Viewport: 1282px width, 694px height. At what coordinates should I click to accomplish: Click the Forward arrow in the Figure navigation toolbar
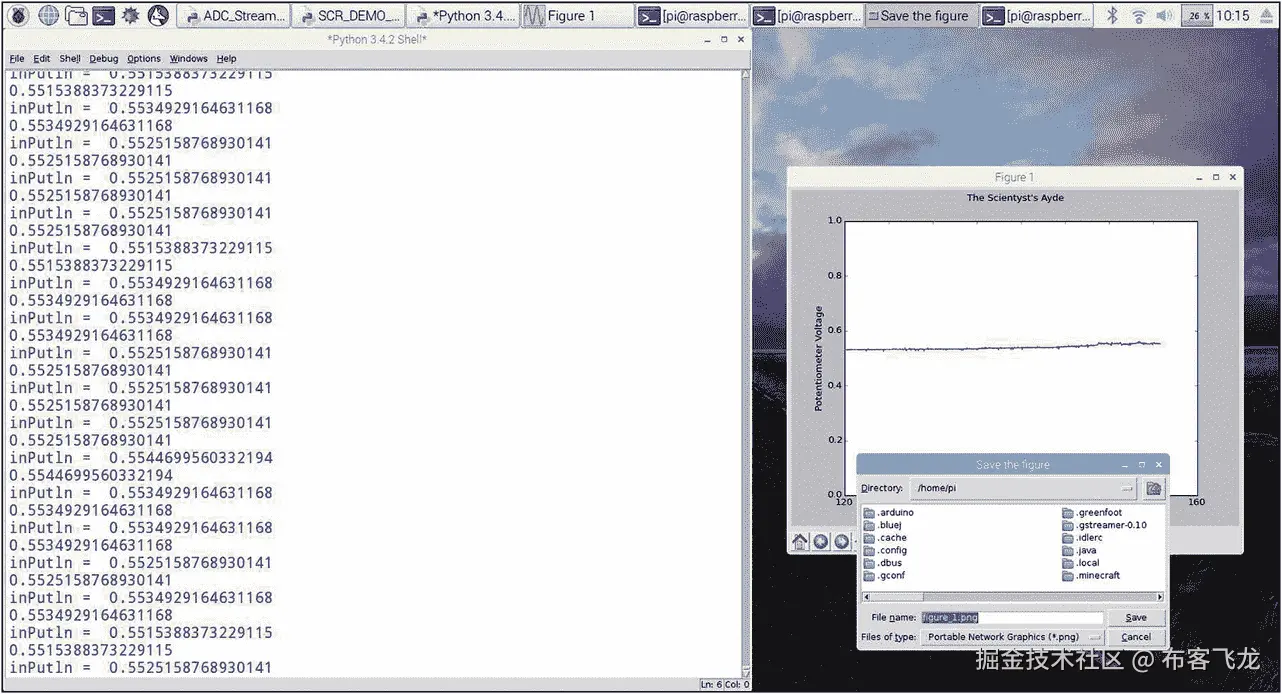tap(840, 542)
